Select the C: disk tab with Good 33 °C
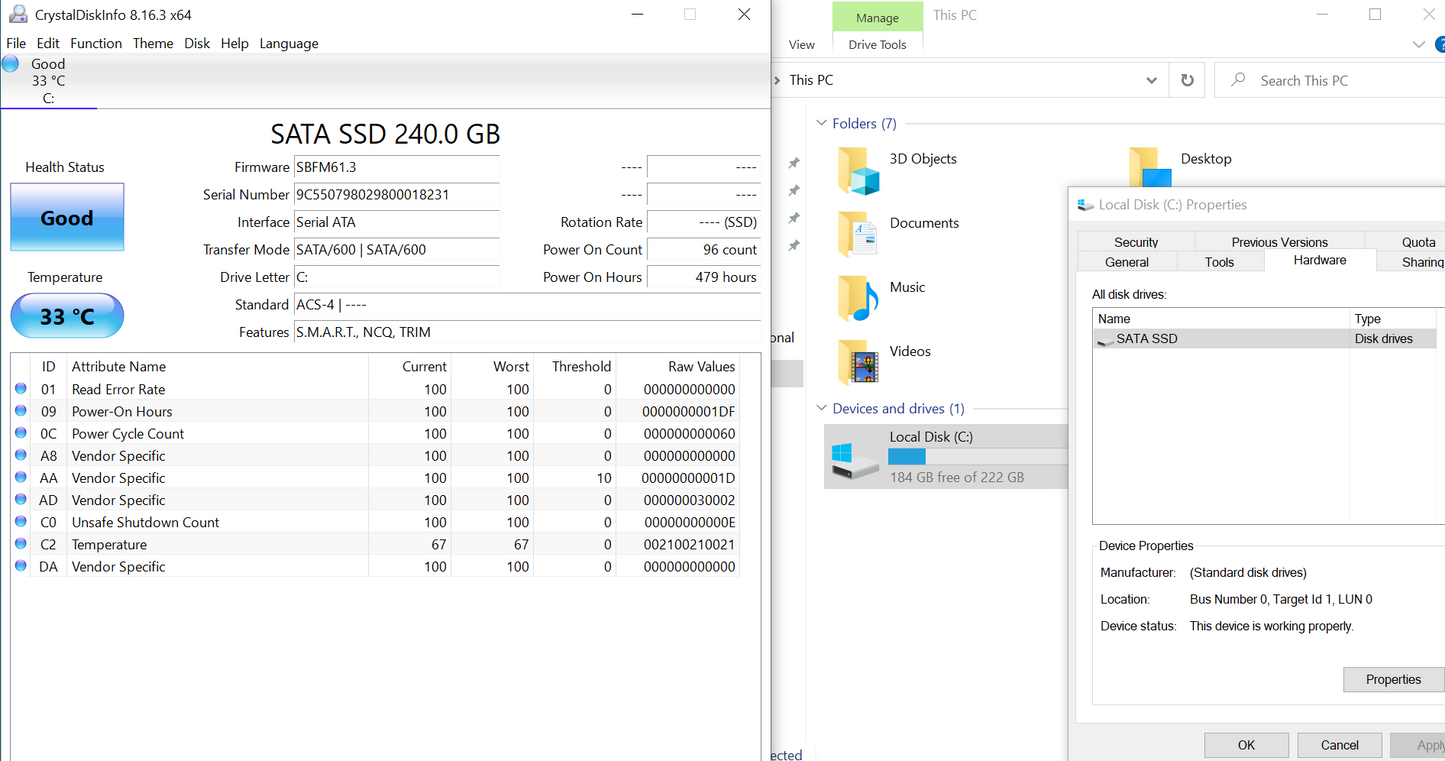Image resolution: width=1445 pixels, height=761 pixels. point(48,81)
